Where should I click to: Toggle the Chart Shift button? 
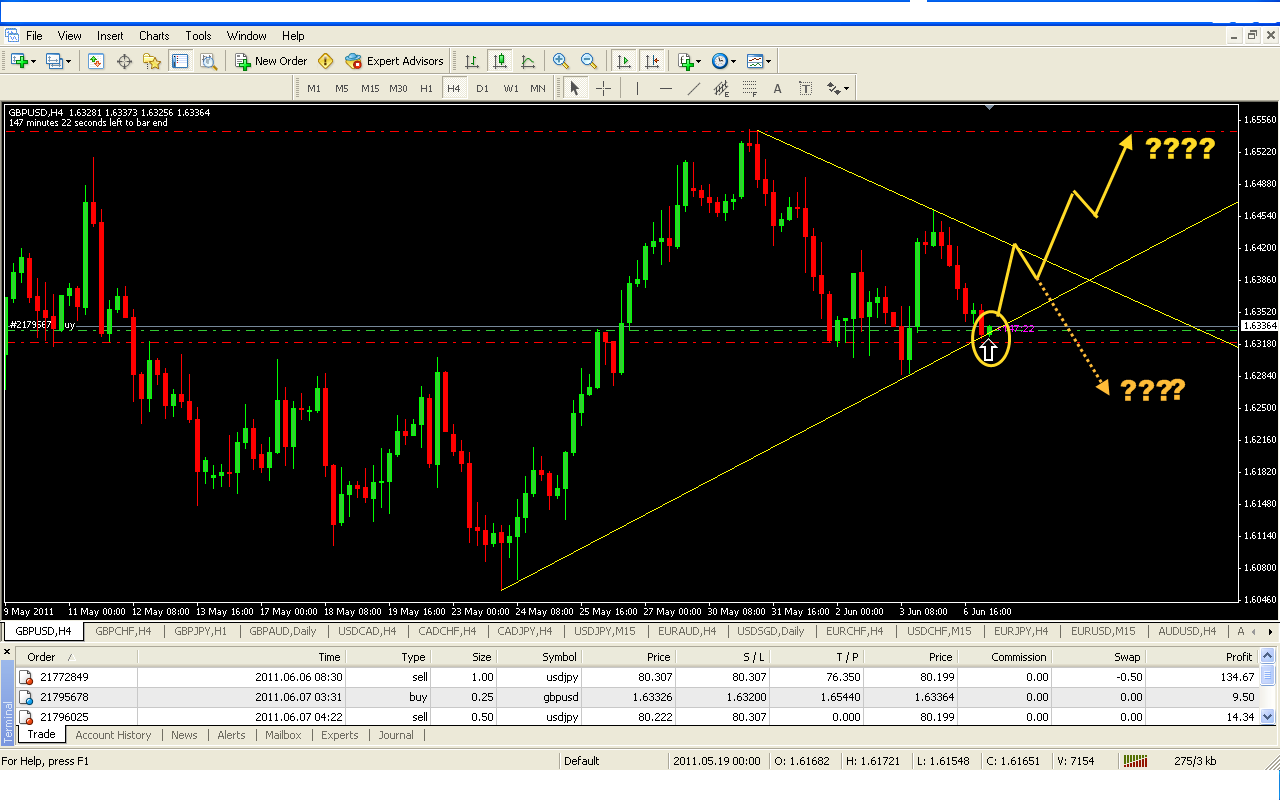click(652, 61)
